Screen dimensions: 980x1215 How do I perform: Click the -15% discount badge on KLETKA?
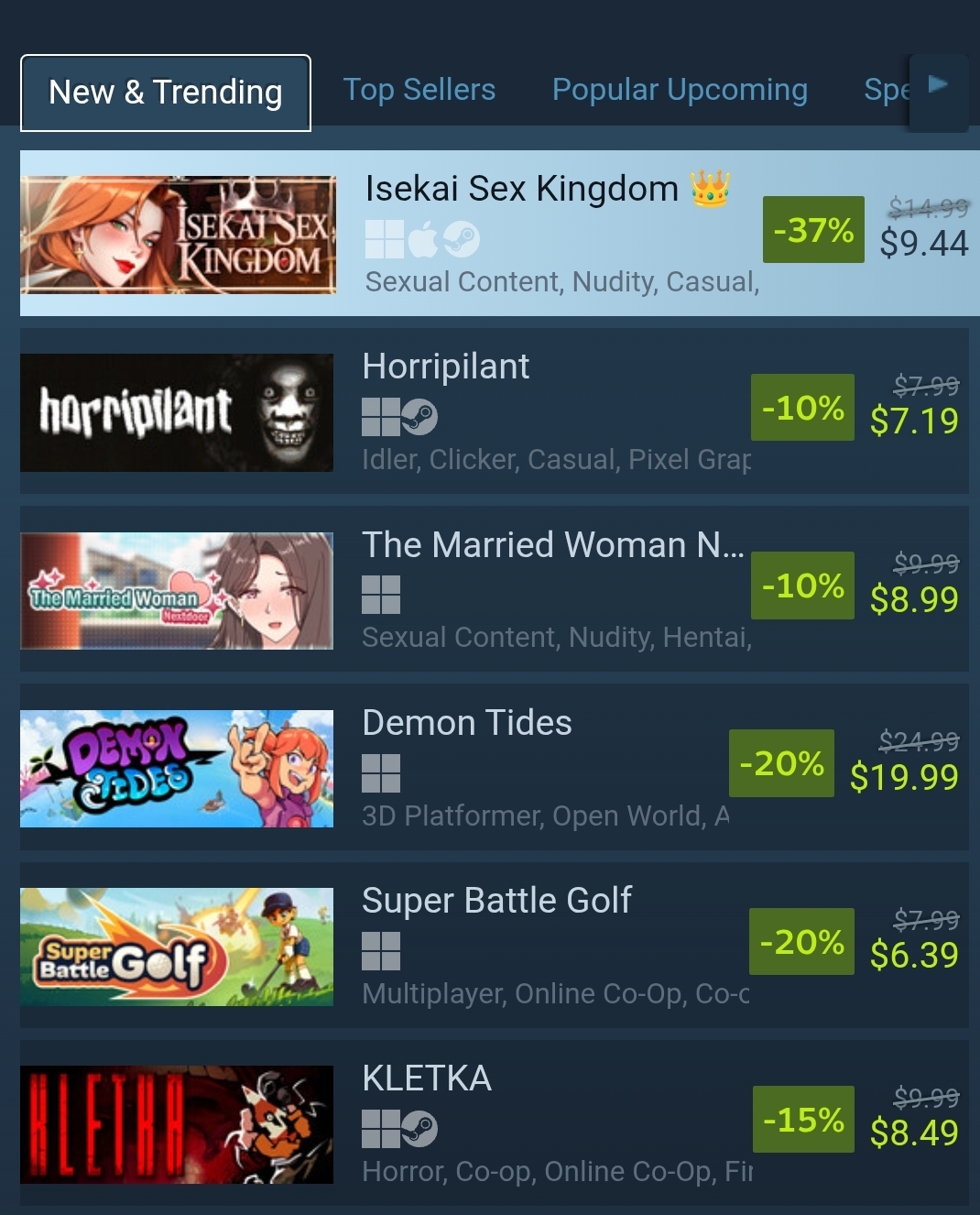click(803, 1119)
